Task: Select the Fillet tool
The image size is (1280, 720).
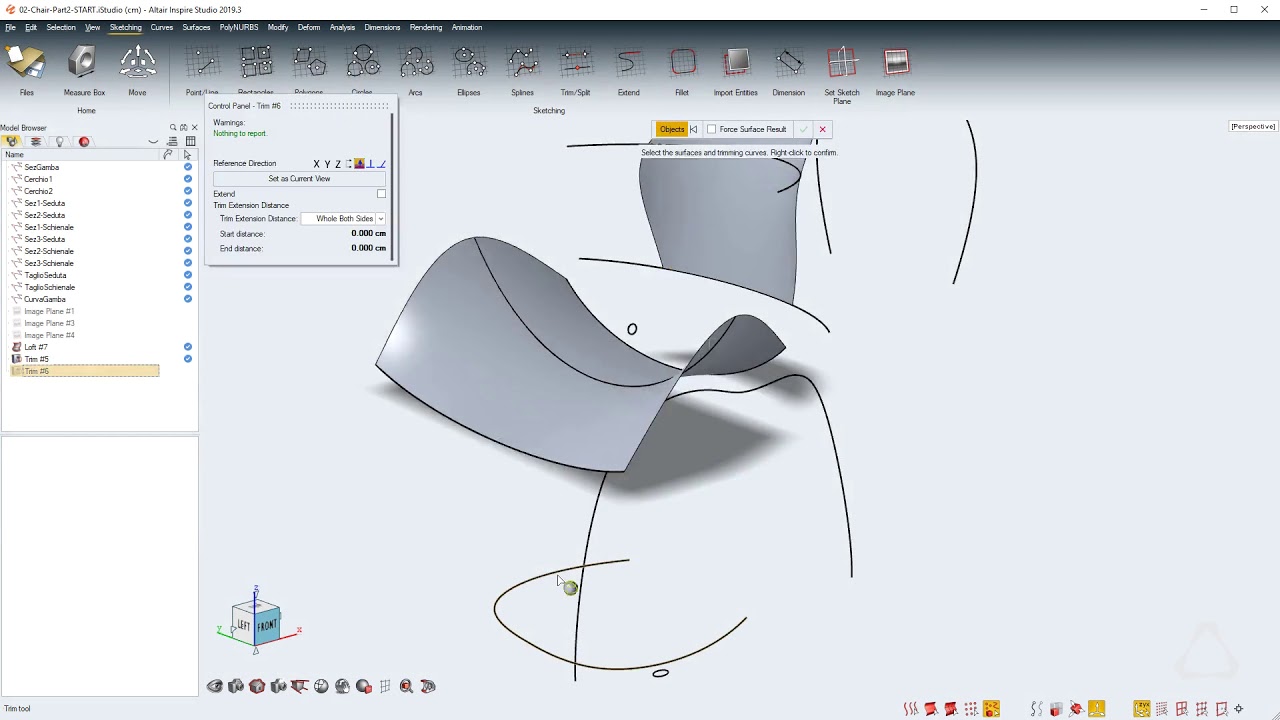Action: coord(682,70)
